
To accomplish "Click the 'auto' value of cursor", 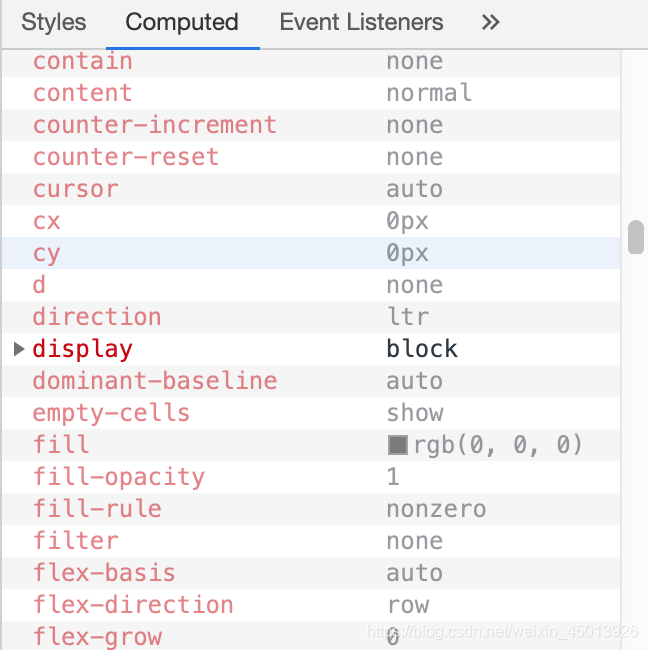I will click(x=415, y=189).
